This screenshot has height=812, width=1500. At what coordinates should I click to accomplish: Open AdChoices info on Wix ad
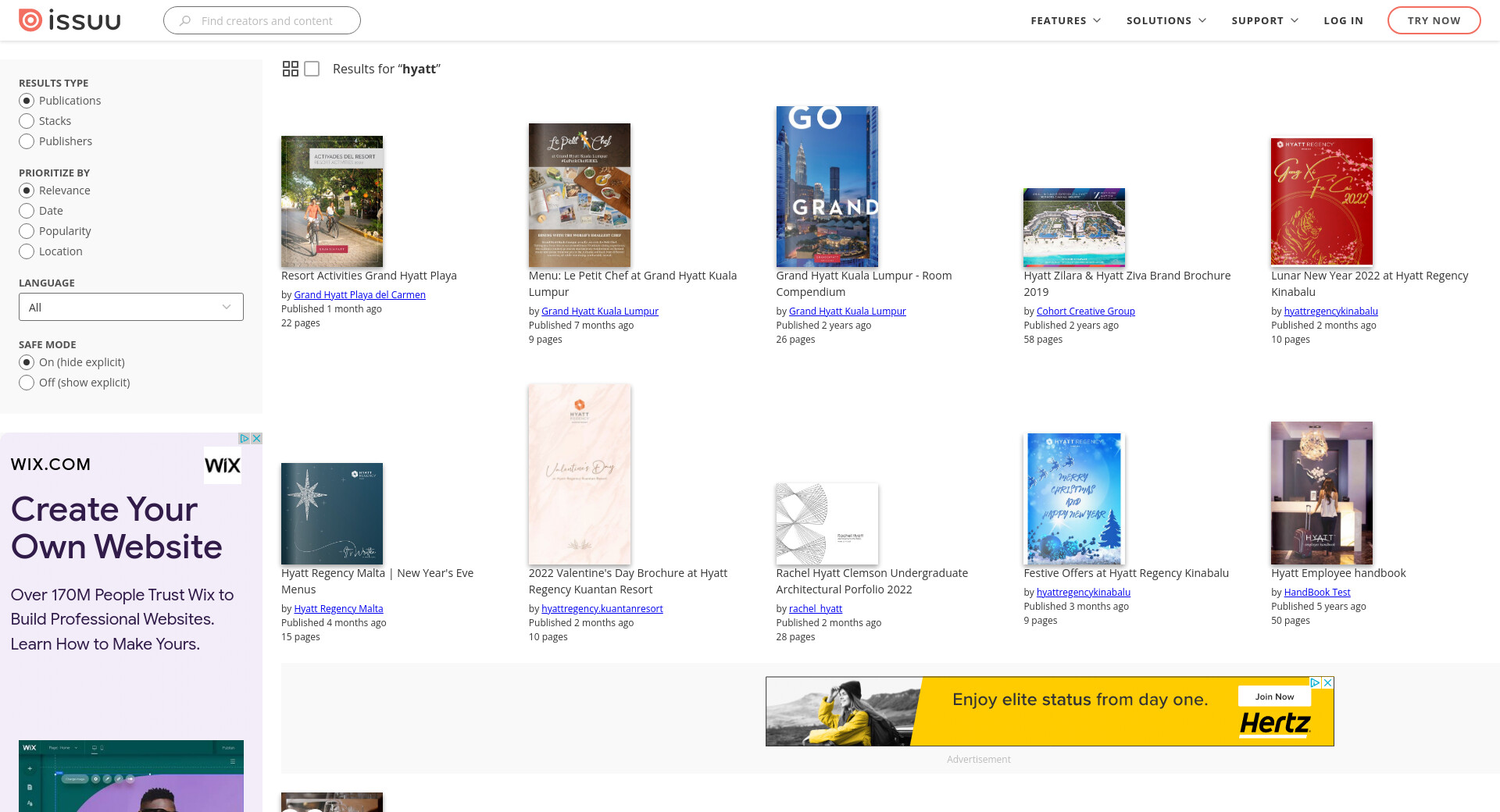point(245,439)
